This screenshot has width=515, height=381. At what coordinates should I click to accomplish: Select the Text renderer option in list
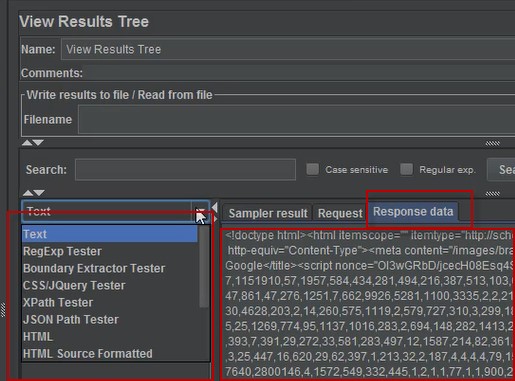click(110, 234)
